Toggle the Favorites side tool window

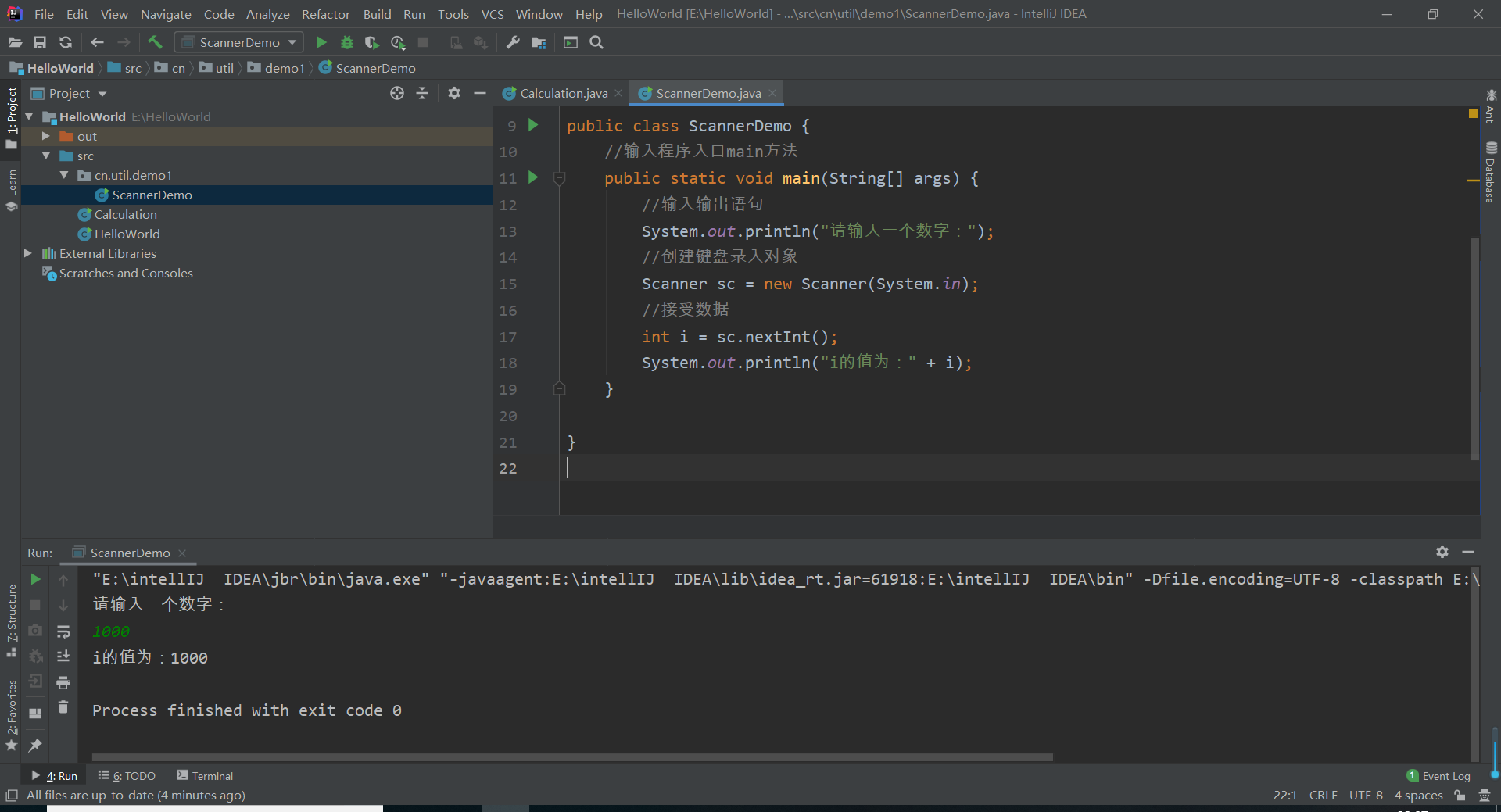point(12,715)
